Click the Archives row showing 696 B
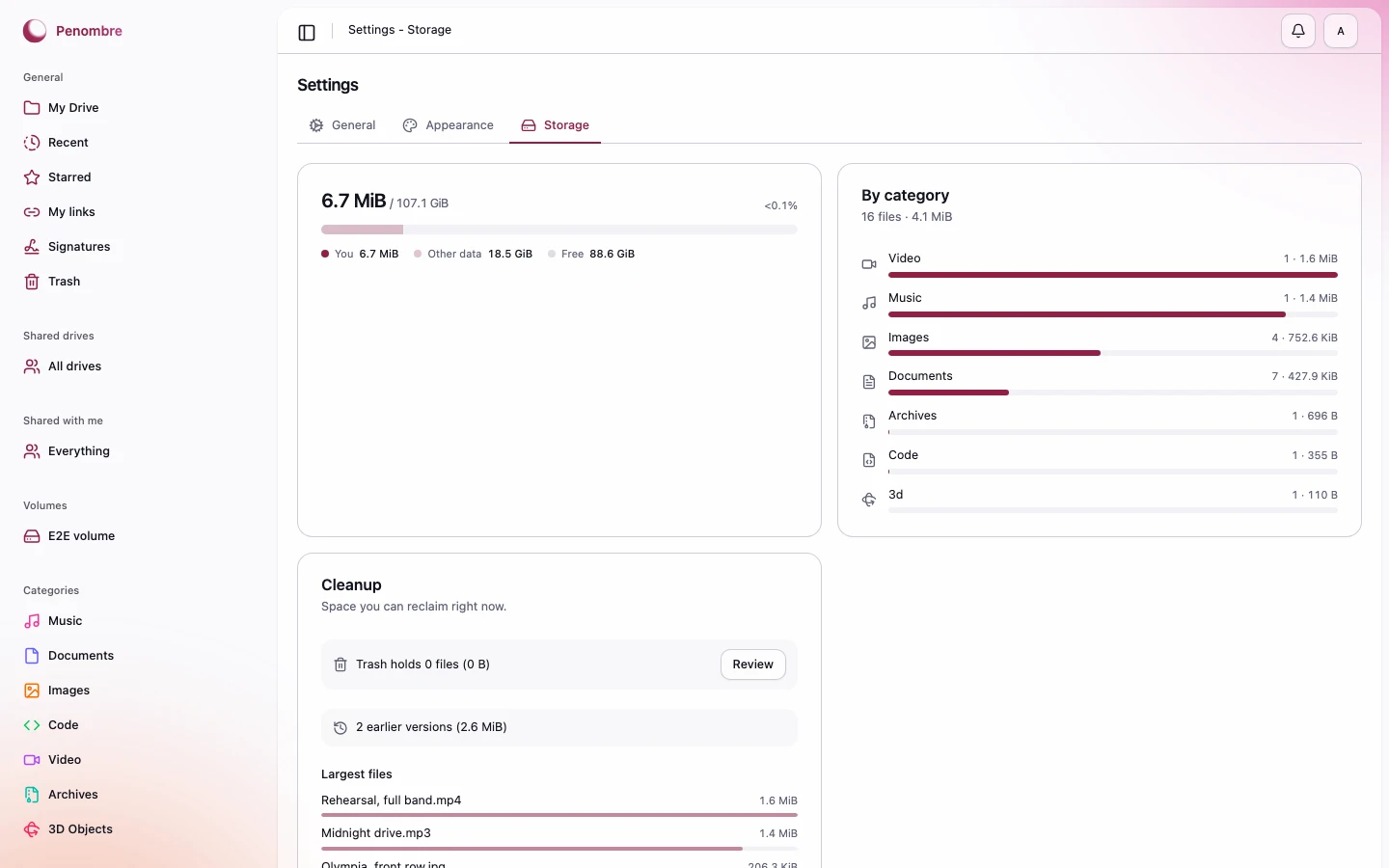Viewport: 1389px width, 868px height. (x=1100, y=420)
